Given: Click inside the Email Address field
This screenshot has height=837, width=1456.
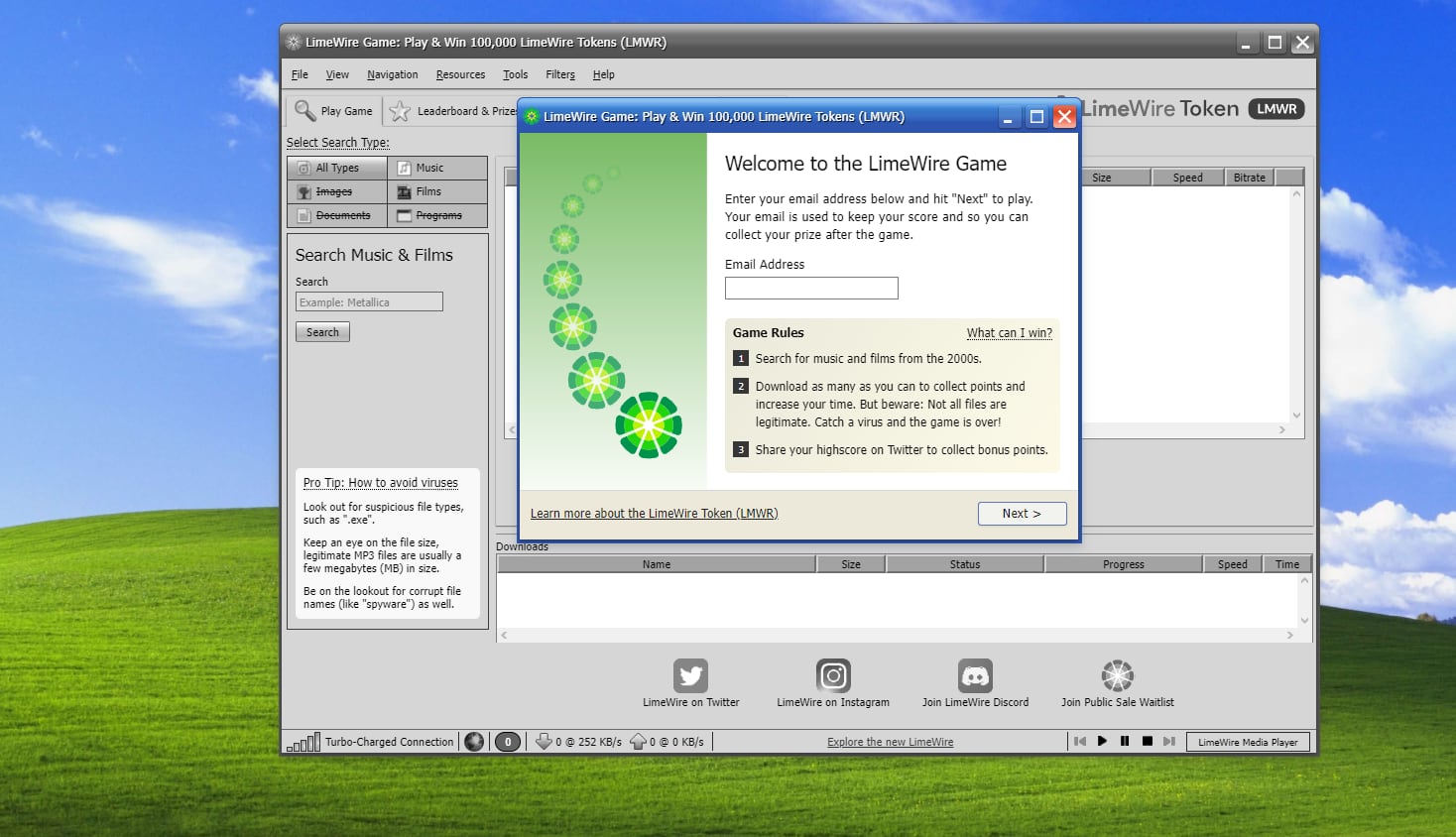Looking at the screenshot, I should 810,288.
